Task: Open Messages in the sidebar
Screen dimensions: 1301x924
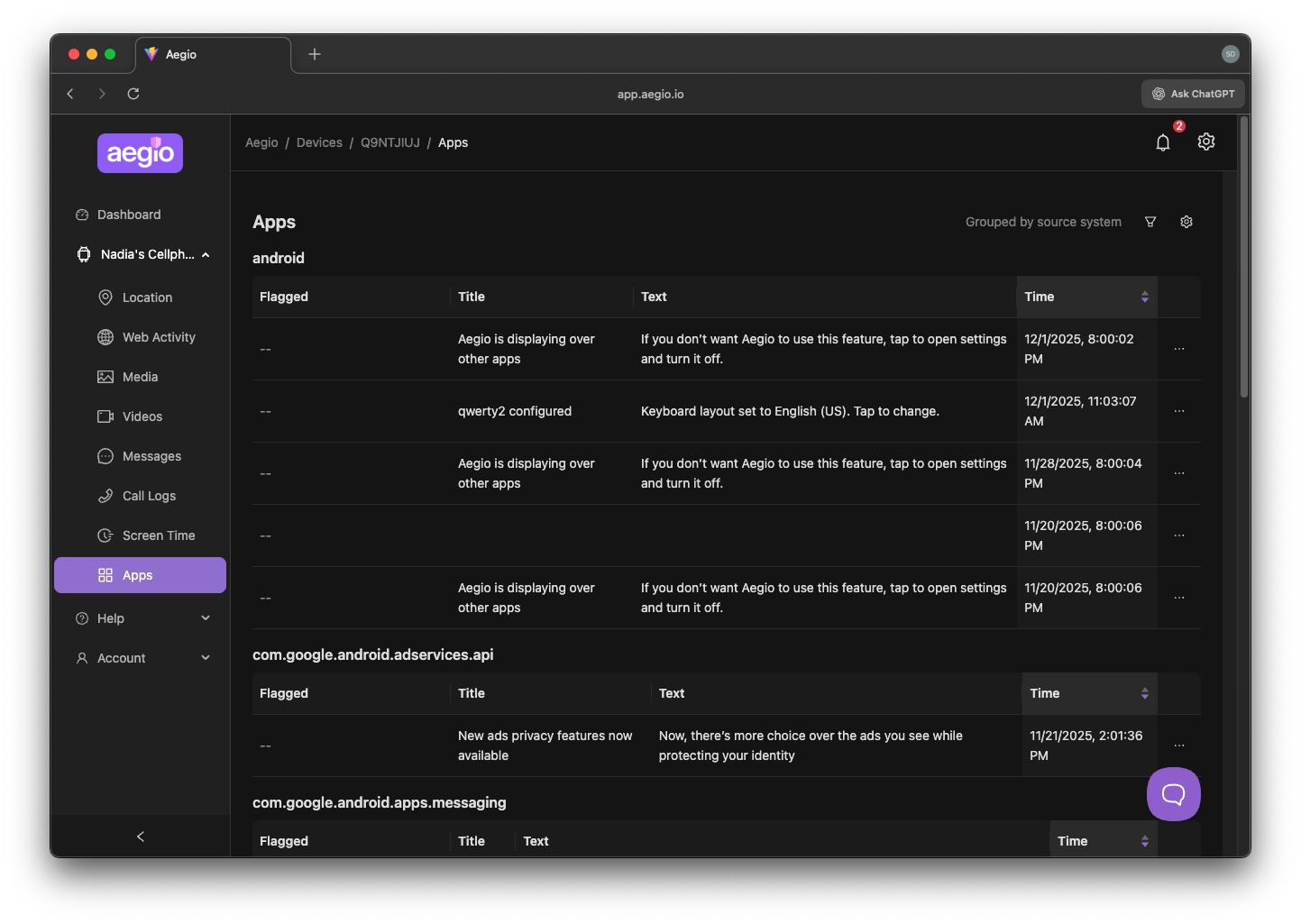Action: coord(150,455)
